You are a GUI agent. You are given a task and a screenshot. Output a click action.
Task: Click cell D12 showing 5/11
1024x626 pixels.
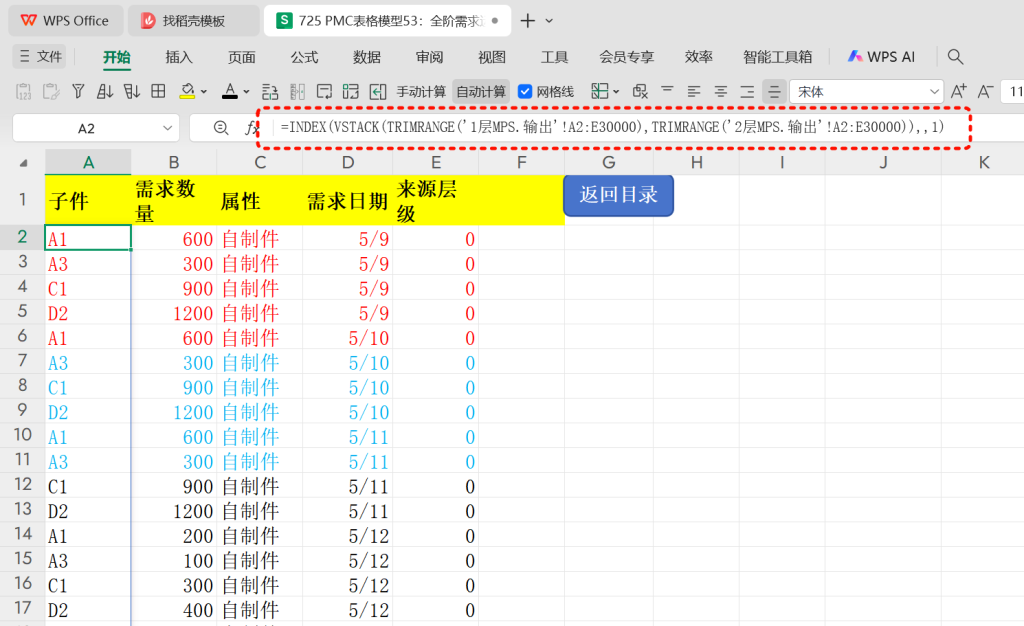348,486
